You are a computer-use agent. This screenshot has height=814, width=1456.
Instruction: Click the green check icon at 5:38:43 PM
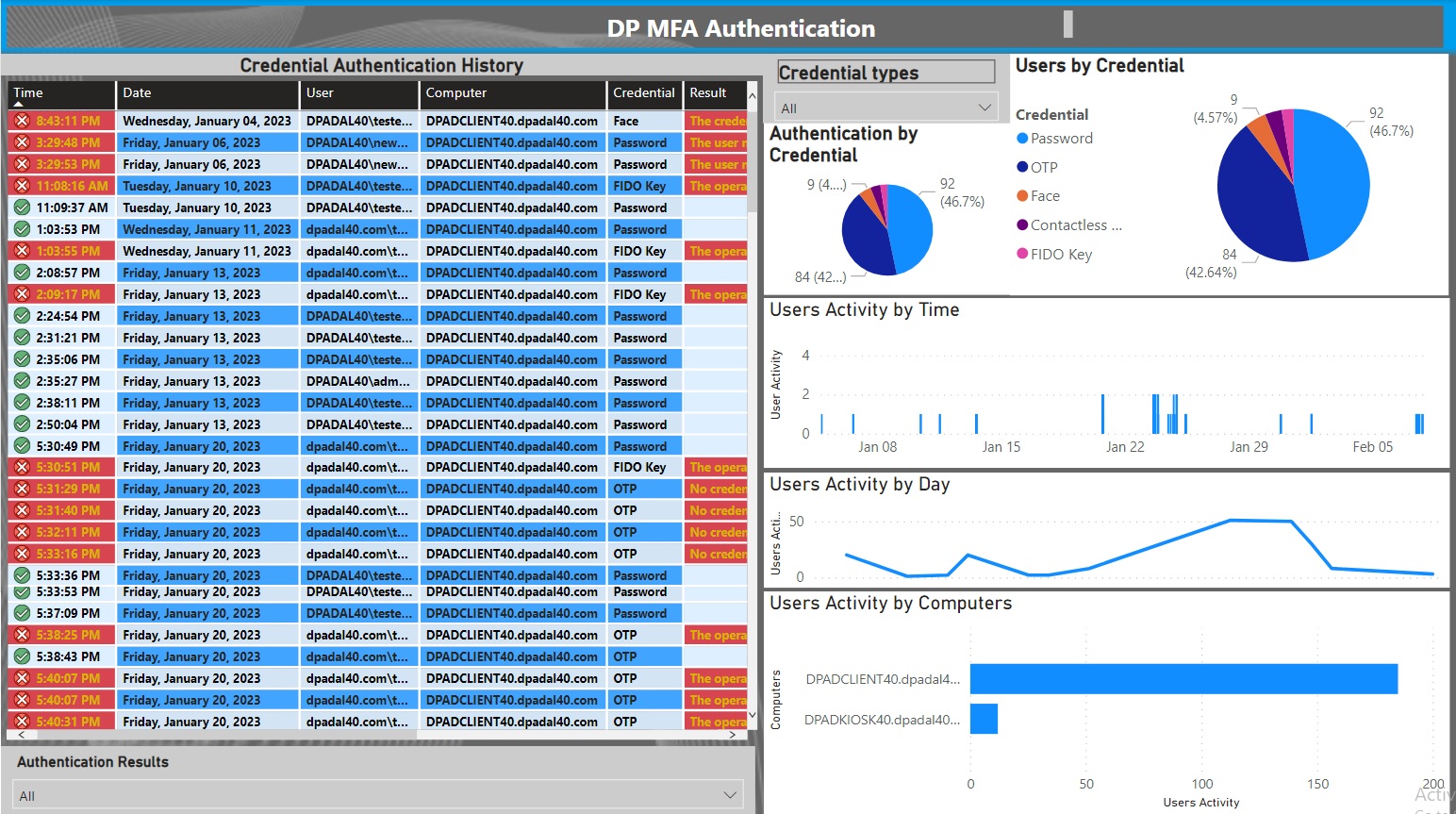(22, 656)
